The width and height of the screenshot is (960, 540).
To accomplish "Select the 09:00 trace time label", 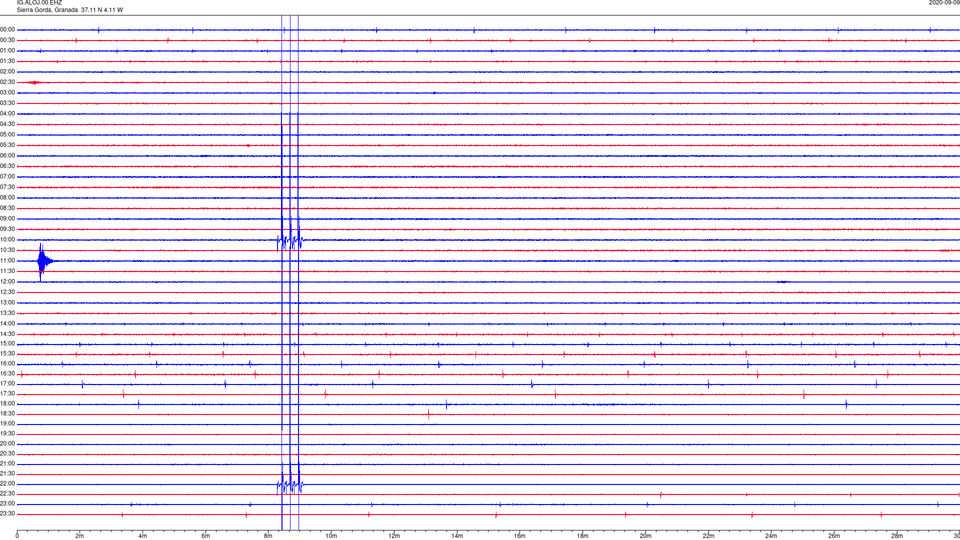I will [x=7, y=219].
